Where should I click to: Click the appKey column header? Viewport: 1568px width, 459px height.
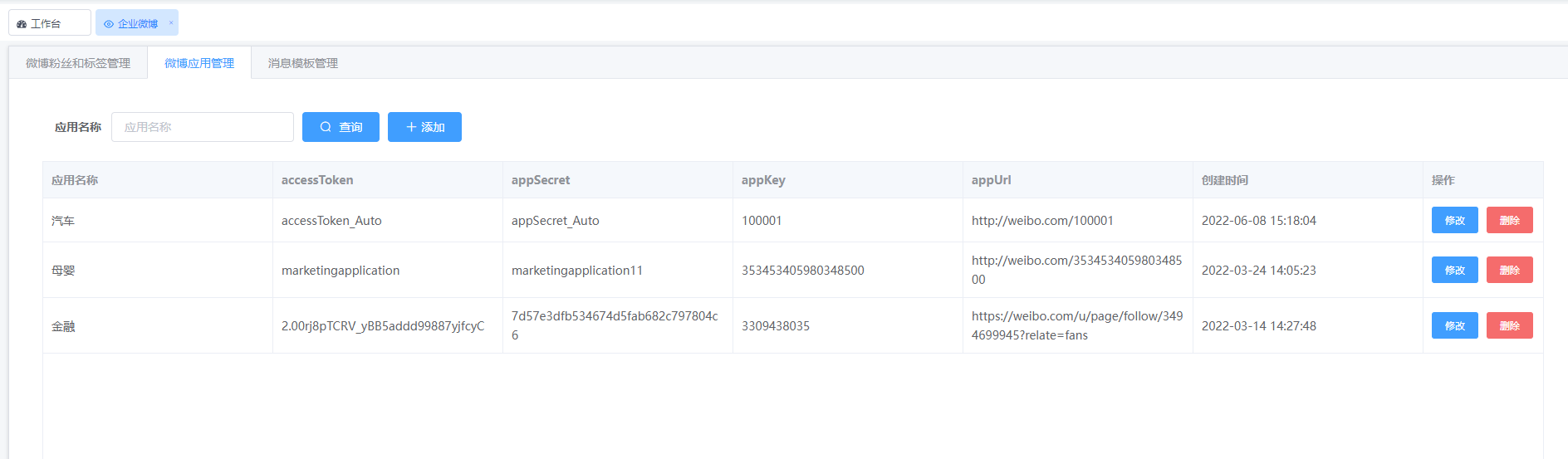pos(763,180)
